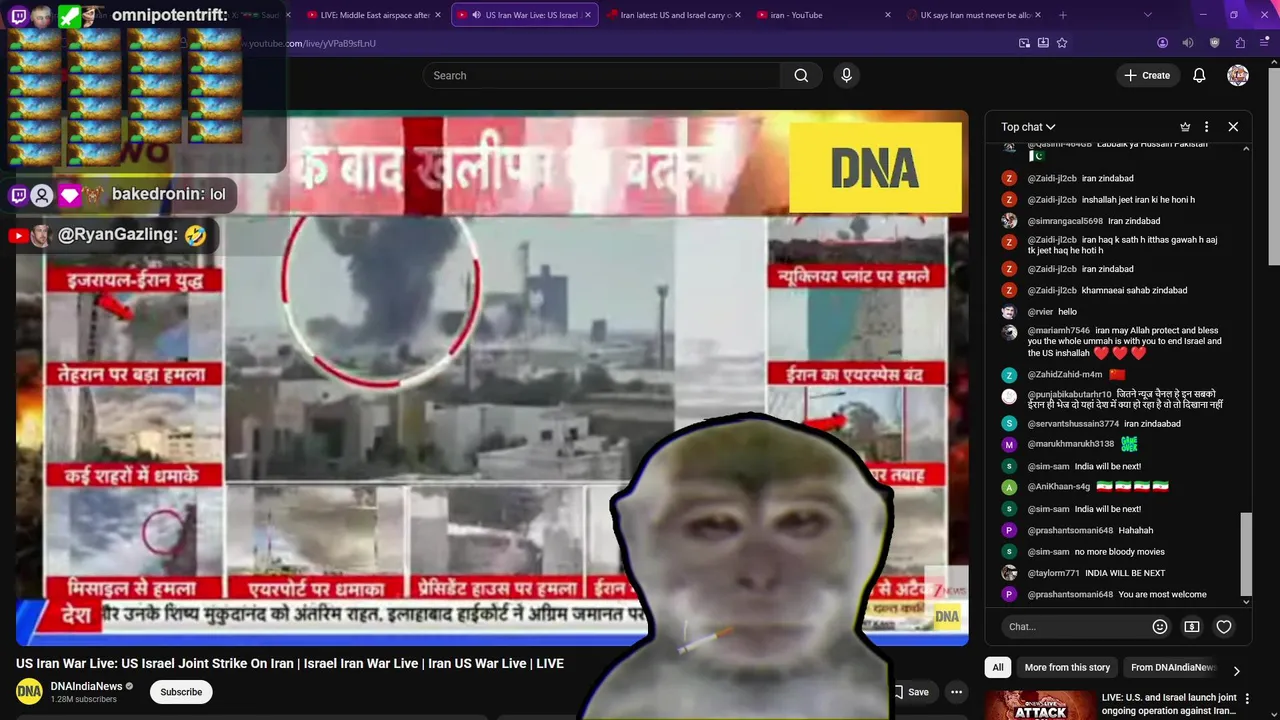Open more actions ellipsis under video

tap(956, 692)
